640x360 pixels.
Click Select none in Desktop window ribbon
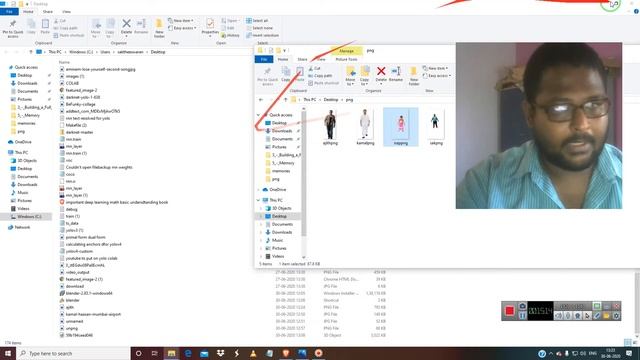click(259, 28)
